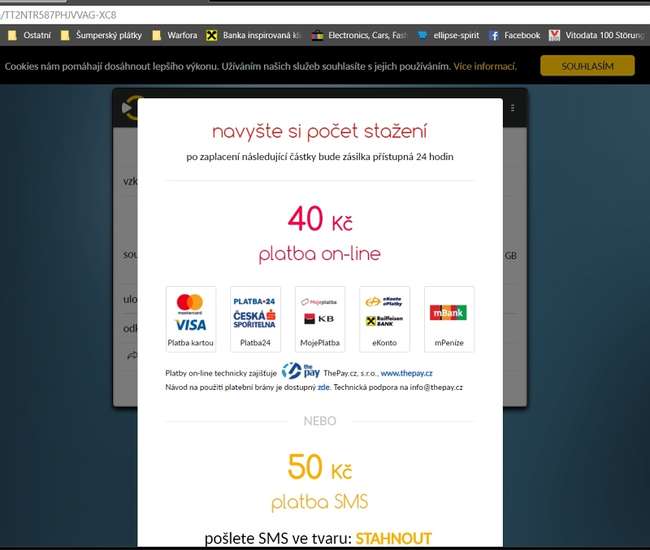Accept cookies with SOUHLASÍM button
The image size is (650, 550).
pyautogui.click(x=587, y=66)
